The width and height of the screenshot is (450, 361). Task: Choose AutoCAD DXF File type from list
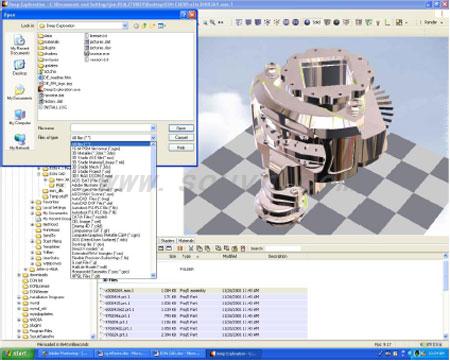pos(92,203)
